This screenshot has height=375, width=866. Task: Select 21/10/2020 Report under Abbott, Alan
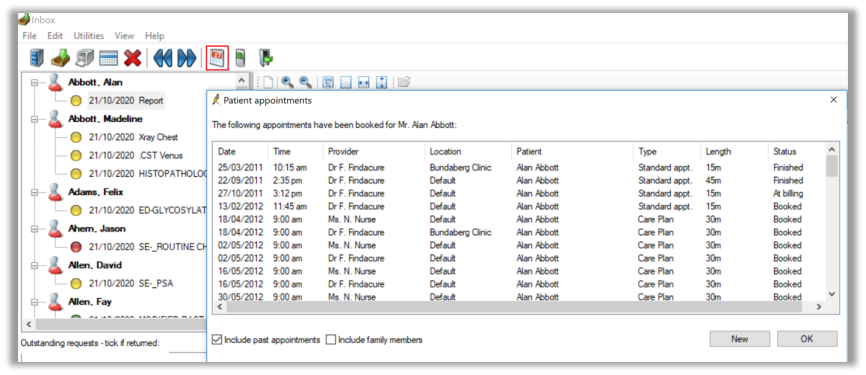(x=126, y=101)
